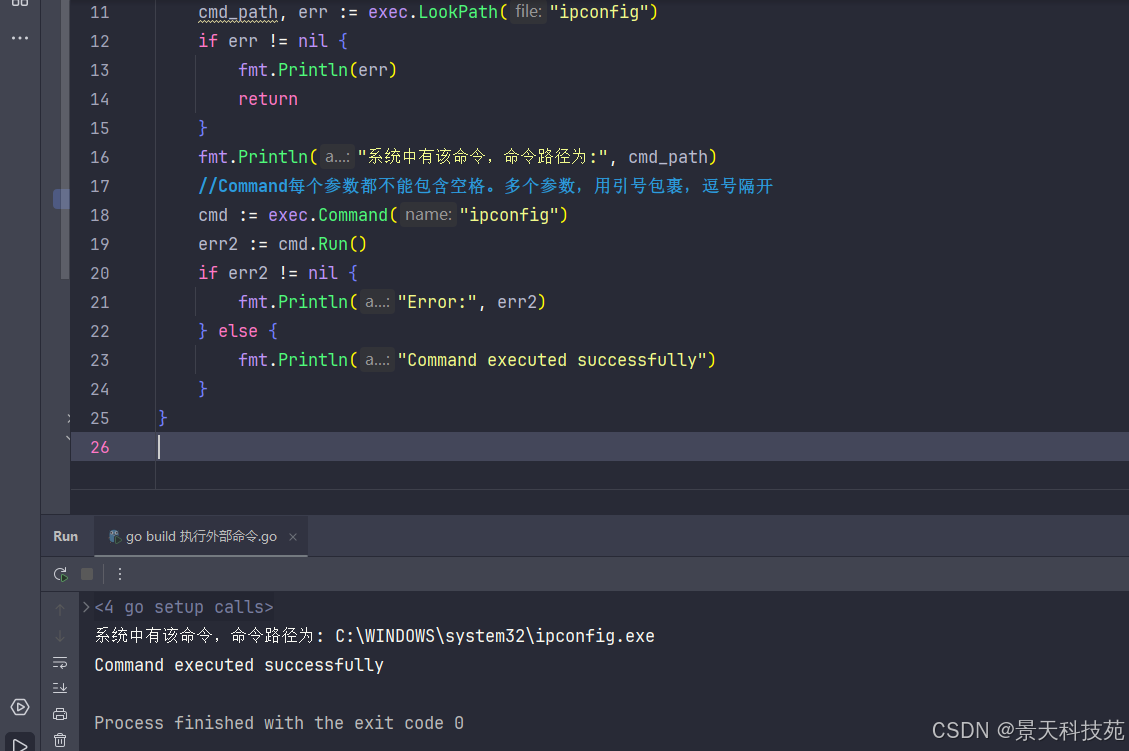Select the go build 执行外部命令.go run tab
The width and height of the screenshot is (1129, 751).
201,536
